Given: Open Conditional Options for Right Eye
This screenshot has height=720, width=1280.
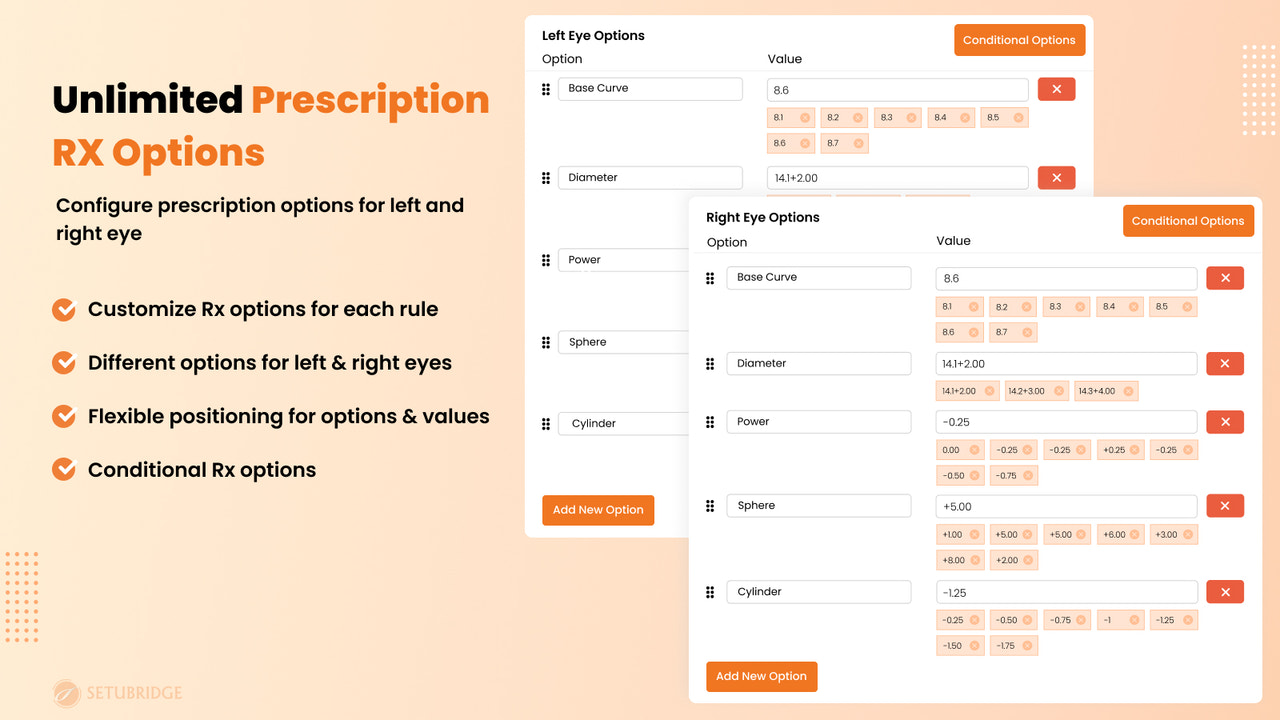Looking at the screenshot, I should pos(1188,220).
